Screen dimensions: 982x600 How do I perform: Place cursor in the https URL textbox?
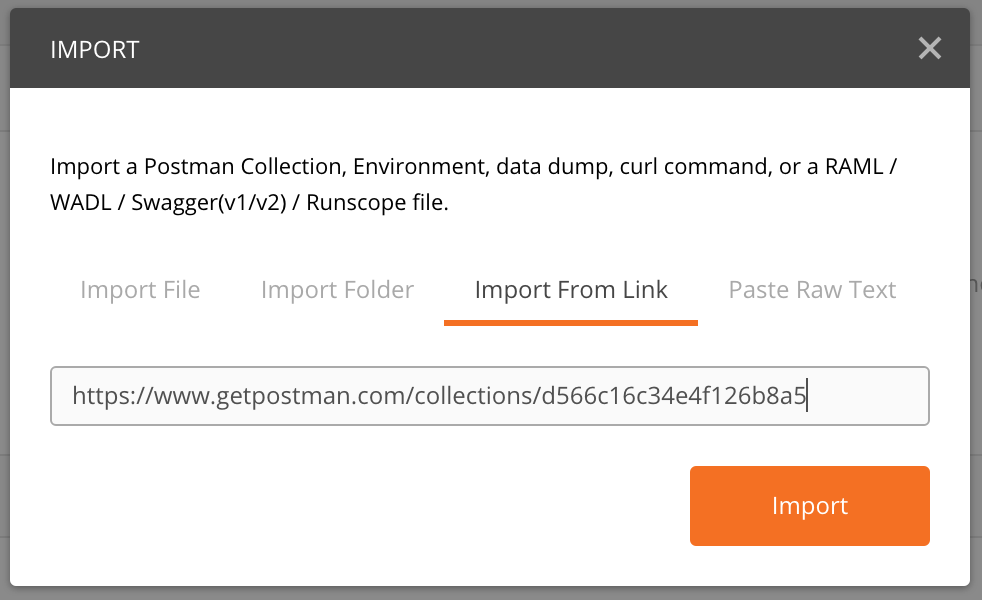(490, 396)
